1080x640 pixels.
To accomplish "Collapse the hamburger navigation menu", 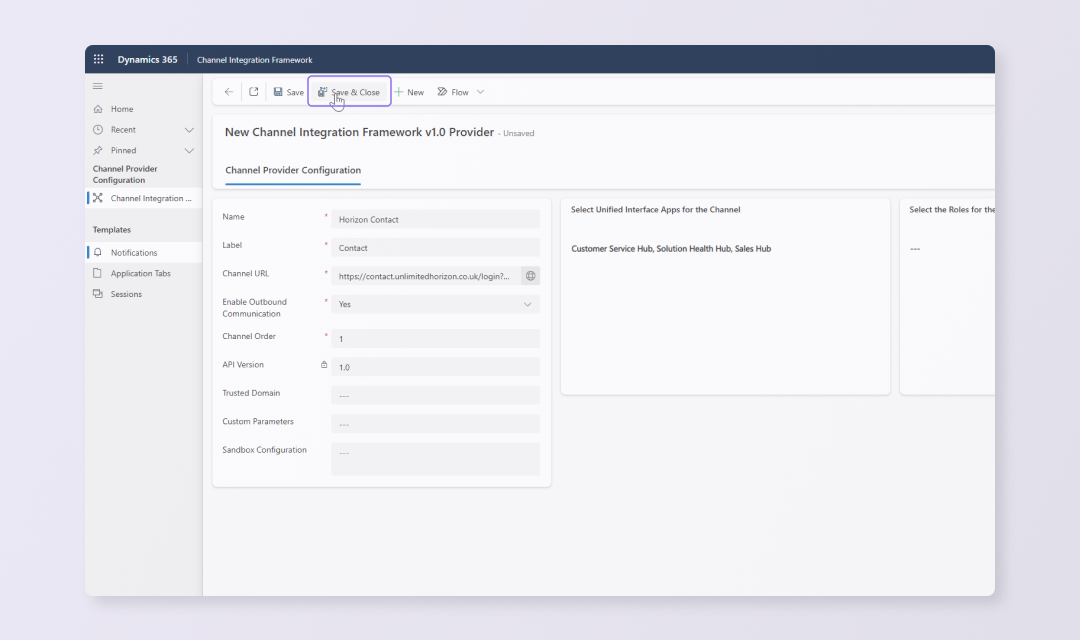I will 98,86.
